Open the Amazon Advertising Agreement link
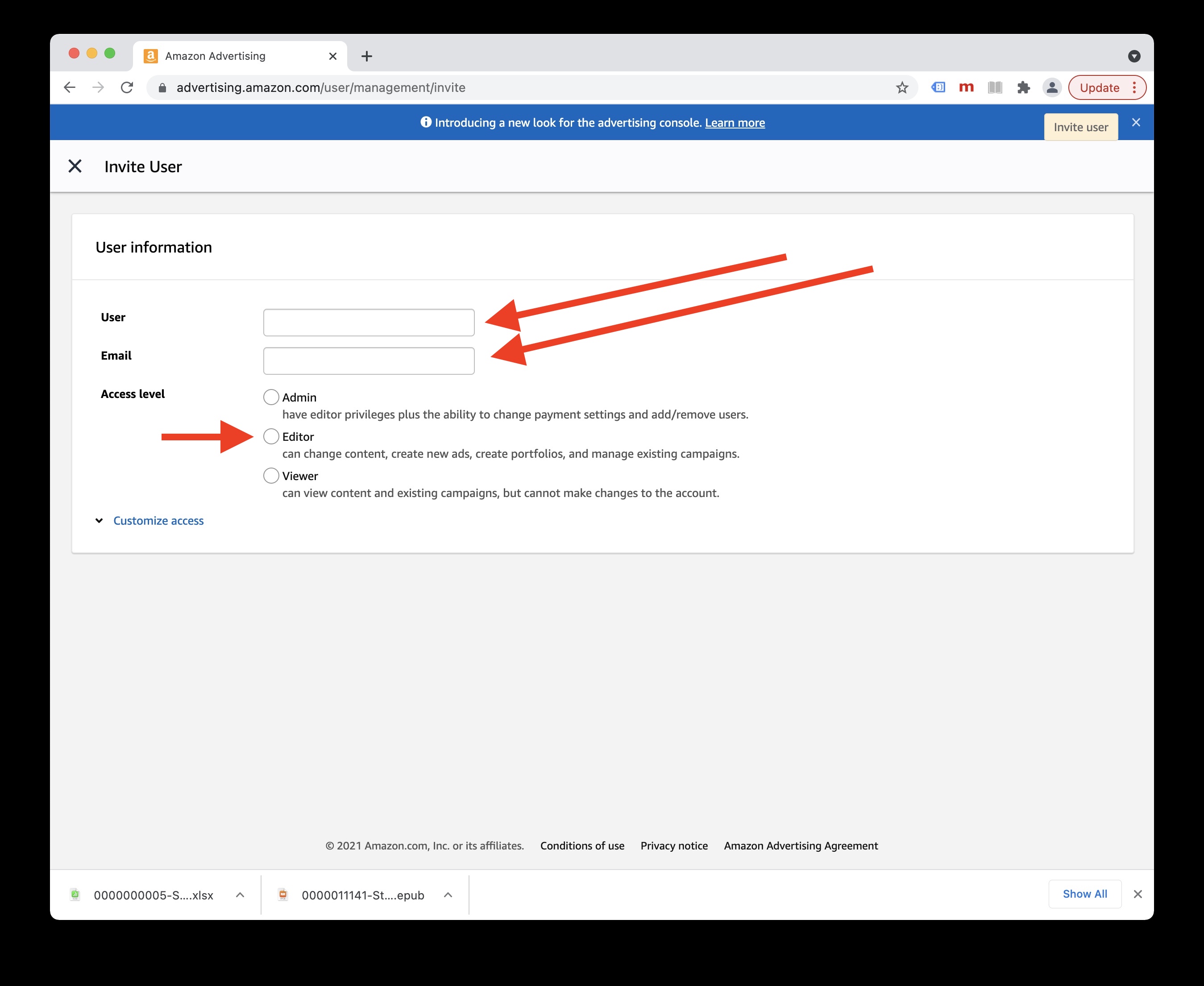Viewport: 1204px width, 986px height. 801,846
